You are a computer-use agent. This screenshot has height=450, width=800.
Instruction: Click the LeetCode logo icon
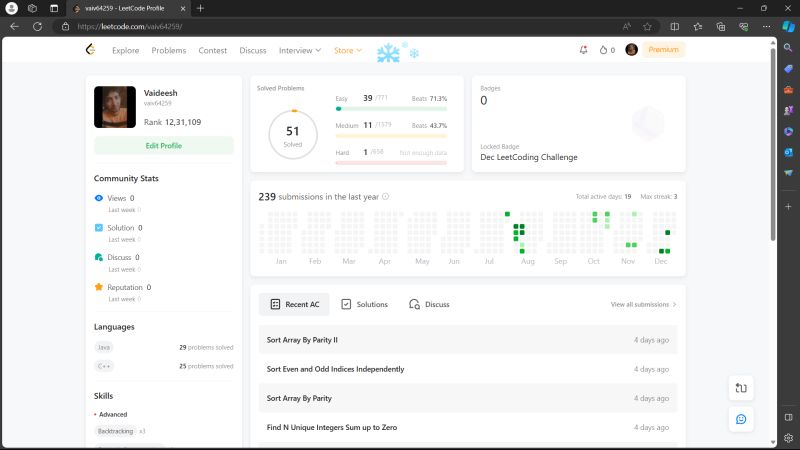91,49
